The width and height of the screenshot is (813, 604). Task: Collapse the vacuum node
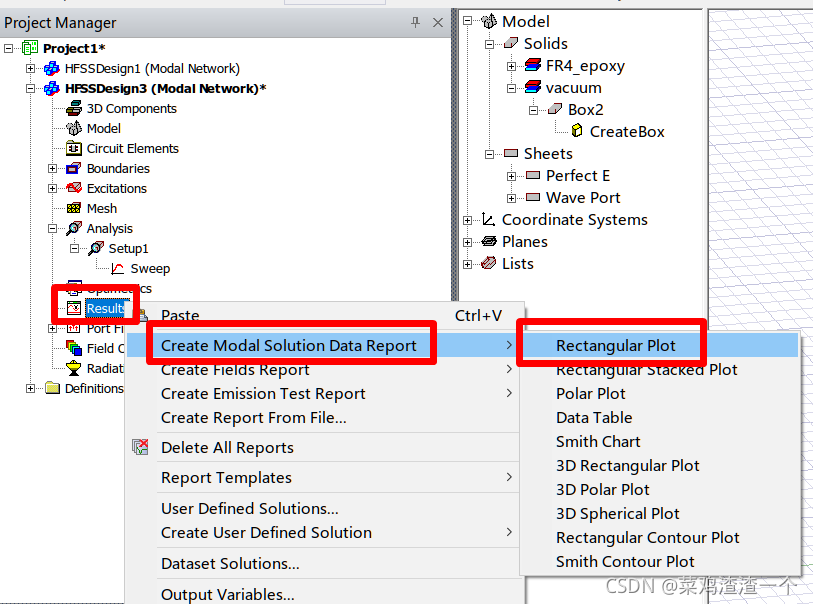click(511, 88)
